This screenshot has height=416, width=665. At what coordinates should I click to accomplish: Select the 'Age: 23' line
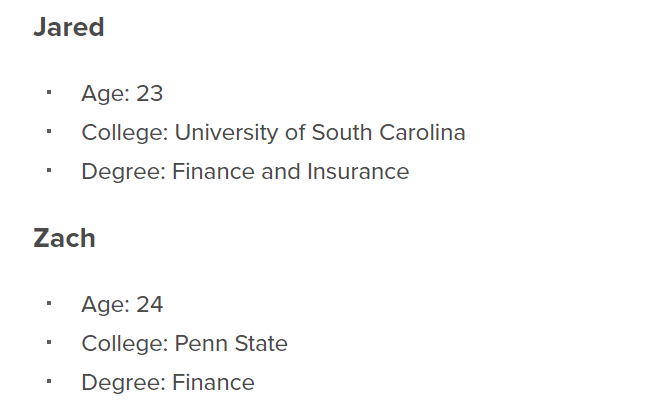122,93
